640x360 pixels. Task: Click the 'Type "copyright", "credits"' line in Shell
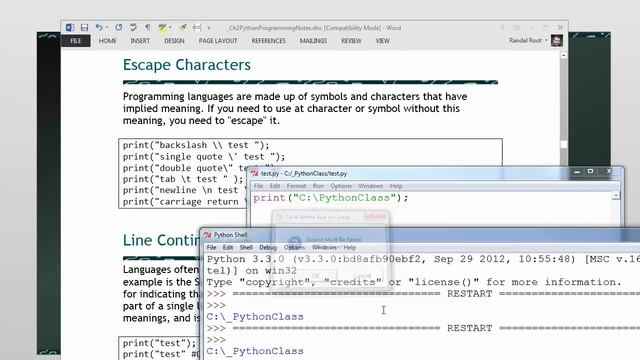pos(414,282)
